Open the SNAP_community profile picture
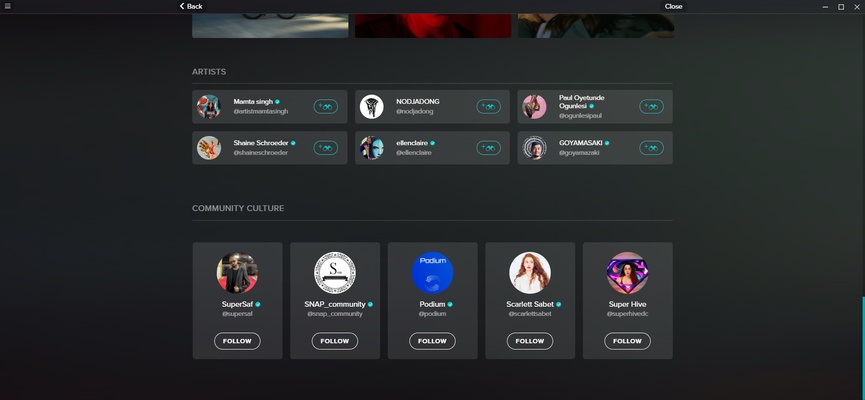 (335, 273)
